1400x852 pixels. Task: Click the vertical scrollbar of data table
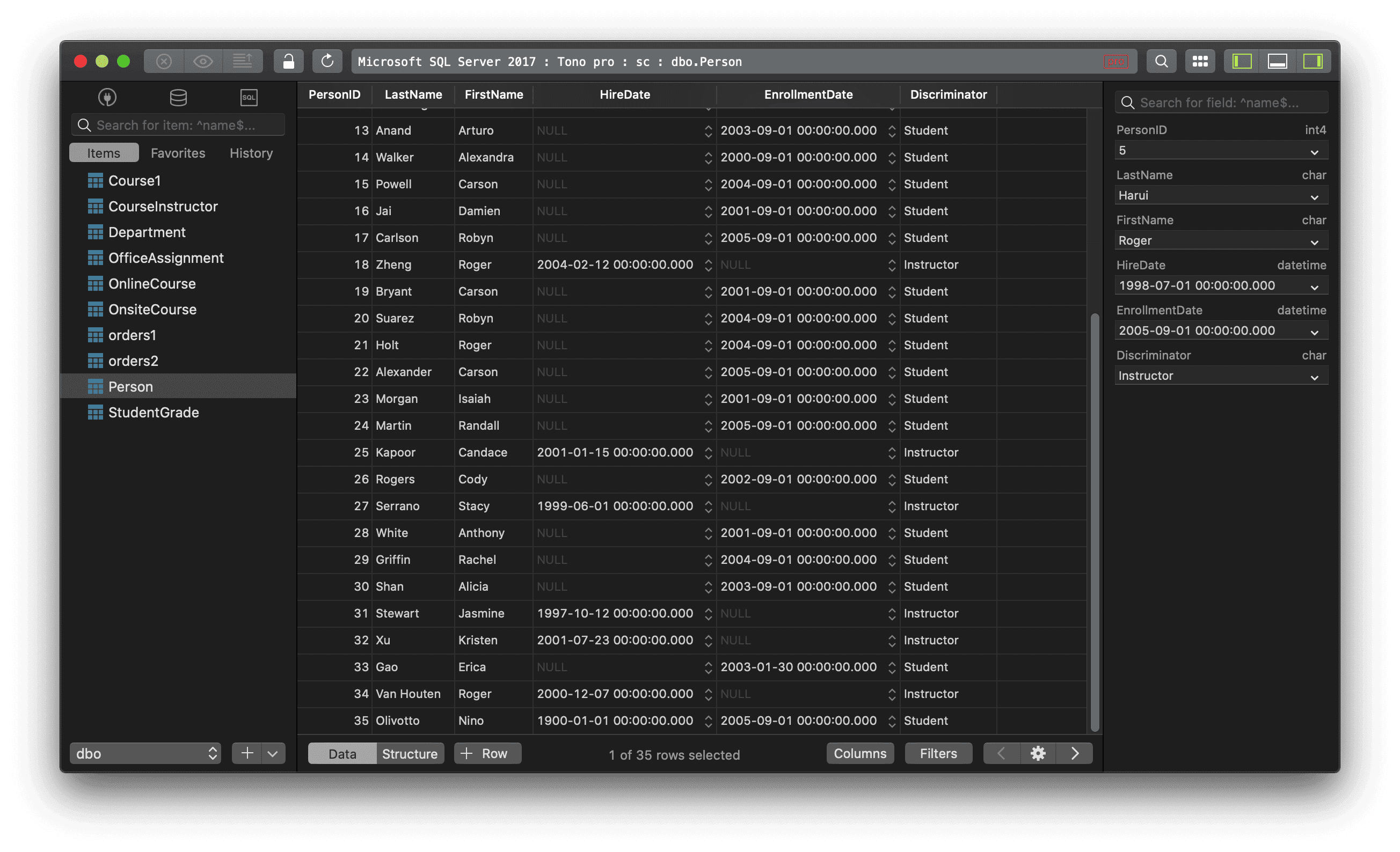pyautogui.click(x=1095, y=523)
